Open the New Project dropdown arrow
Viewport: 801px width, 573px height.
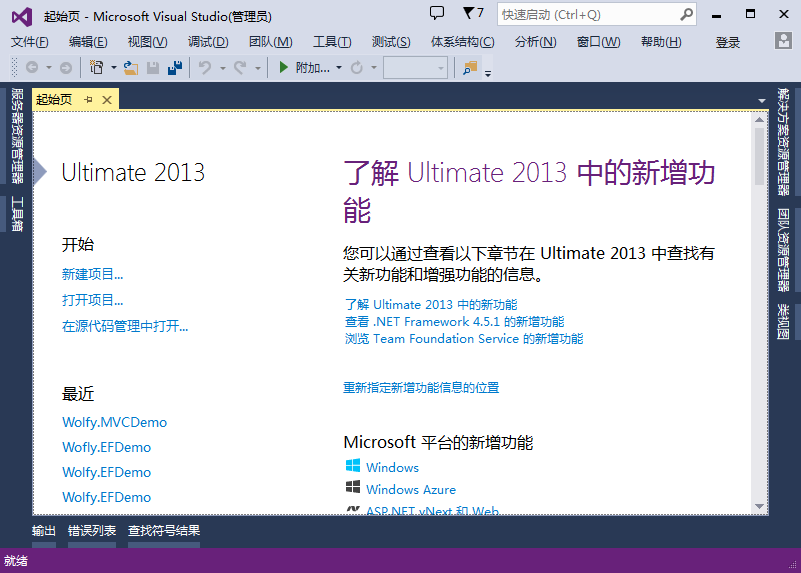(x=113, y=67)
